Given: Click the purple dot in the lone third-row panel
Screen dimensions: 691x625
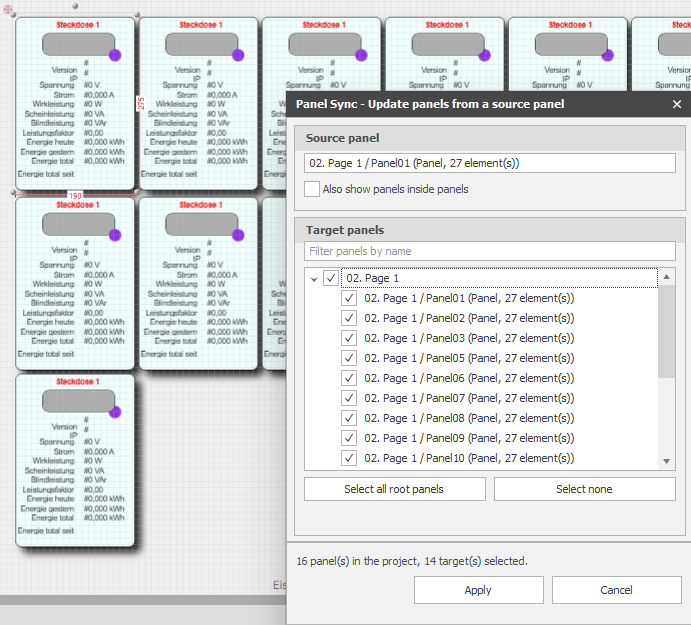Looking at the screenshot, I should click(115, 412).
